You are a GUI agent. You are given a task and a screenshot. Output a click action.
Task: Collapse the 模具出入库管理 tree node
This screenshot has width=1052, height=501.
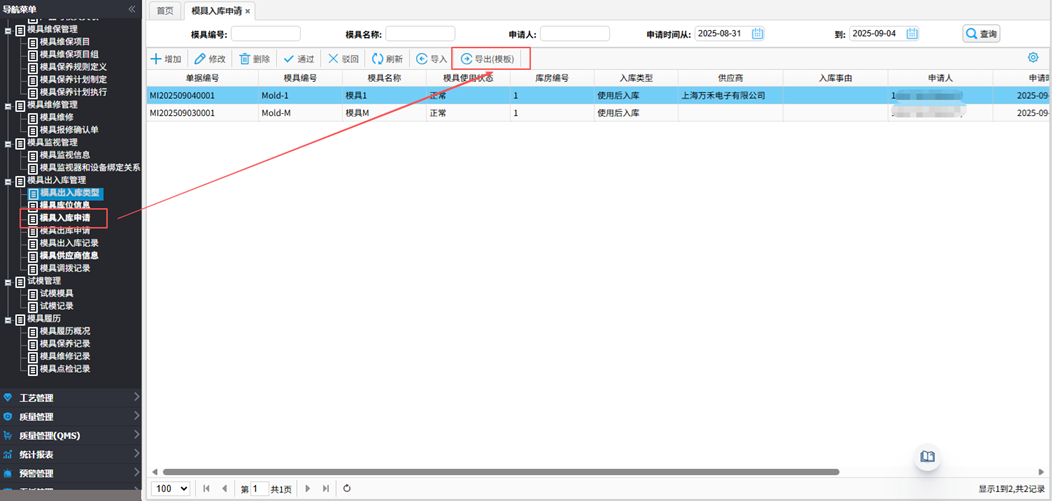click(x=8, y=181)
